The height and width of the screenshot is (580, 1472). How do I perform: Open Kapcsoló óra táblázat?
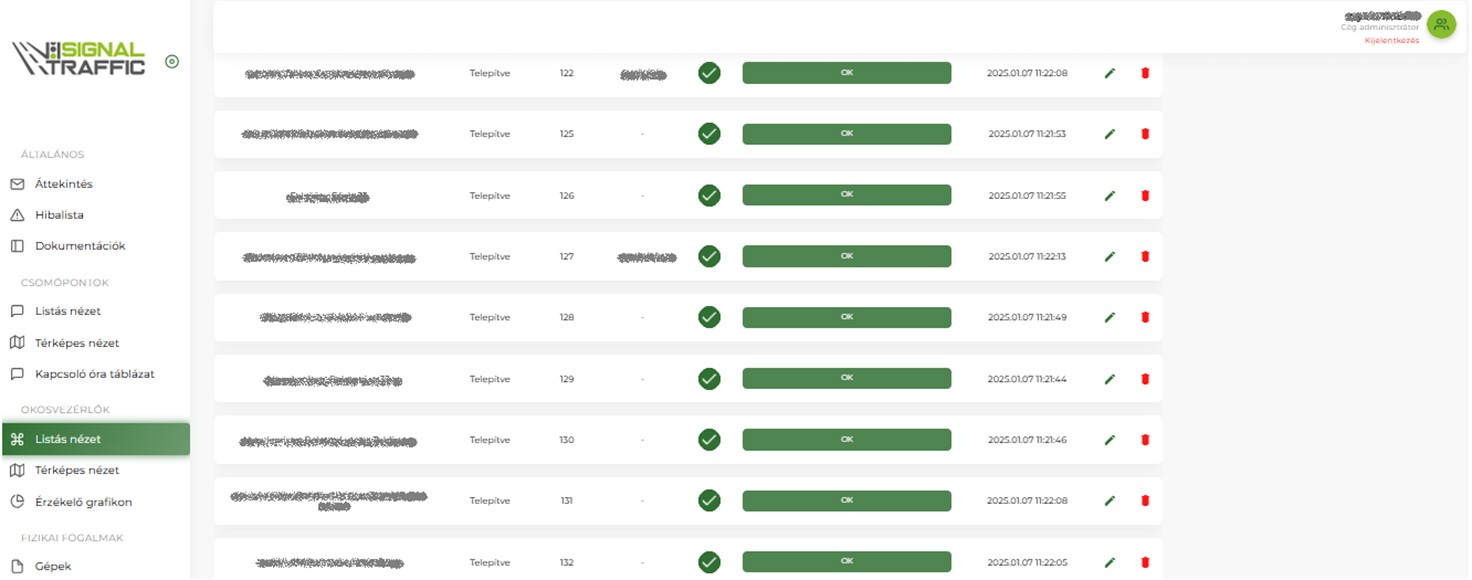94,374
